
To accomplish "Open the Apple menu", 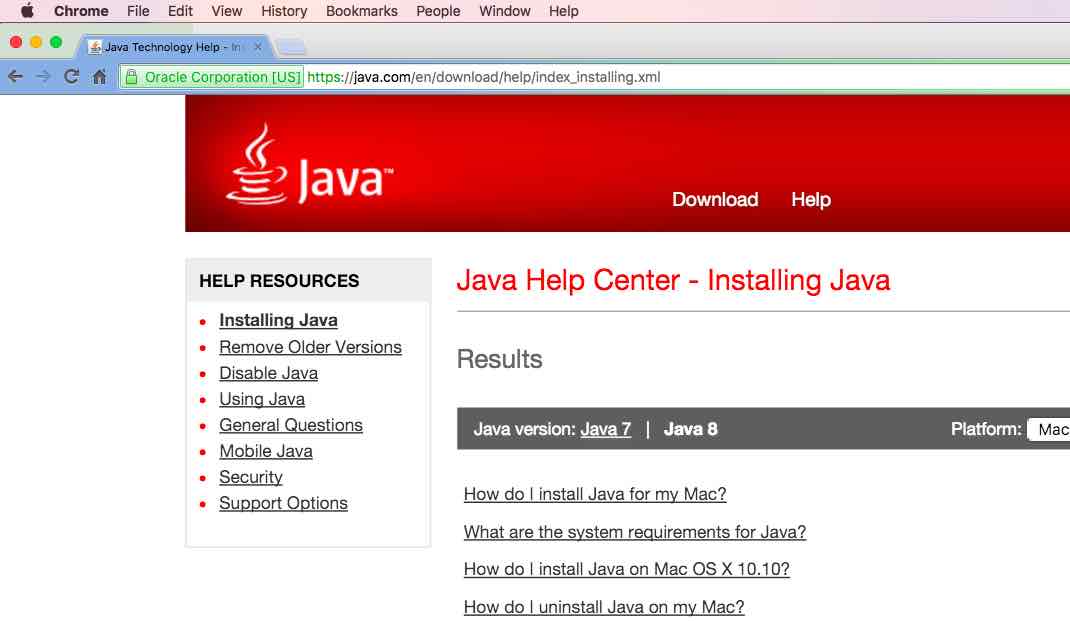I will [27, 11].
